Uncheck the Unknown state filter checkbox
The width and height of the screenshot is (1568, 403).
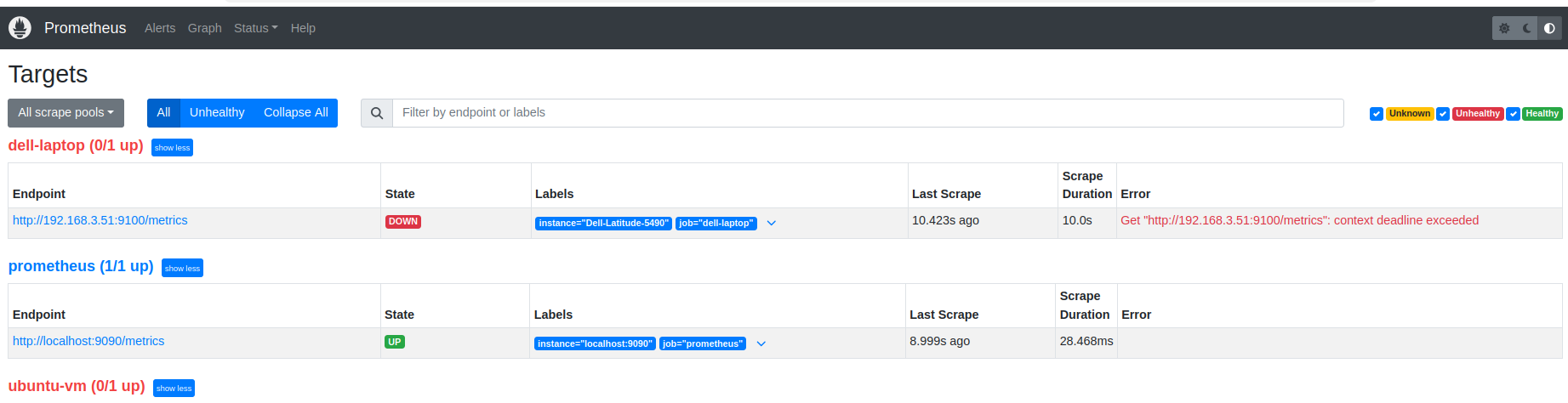coord(1376,114)
